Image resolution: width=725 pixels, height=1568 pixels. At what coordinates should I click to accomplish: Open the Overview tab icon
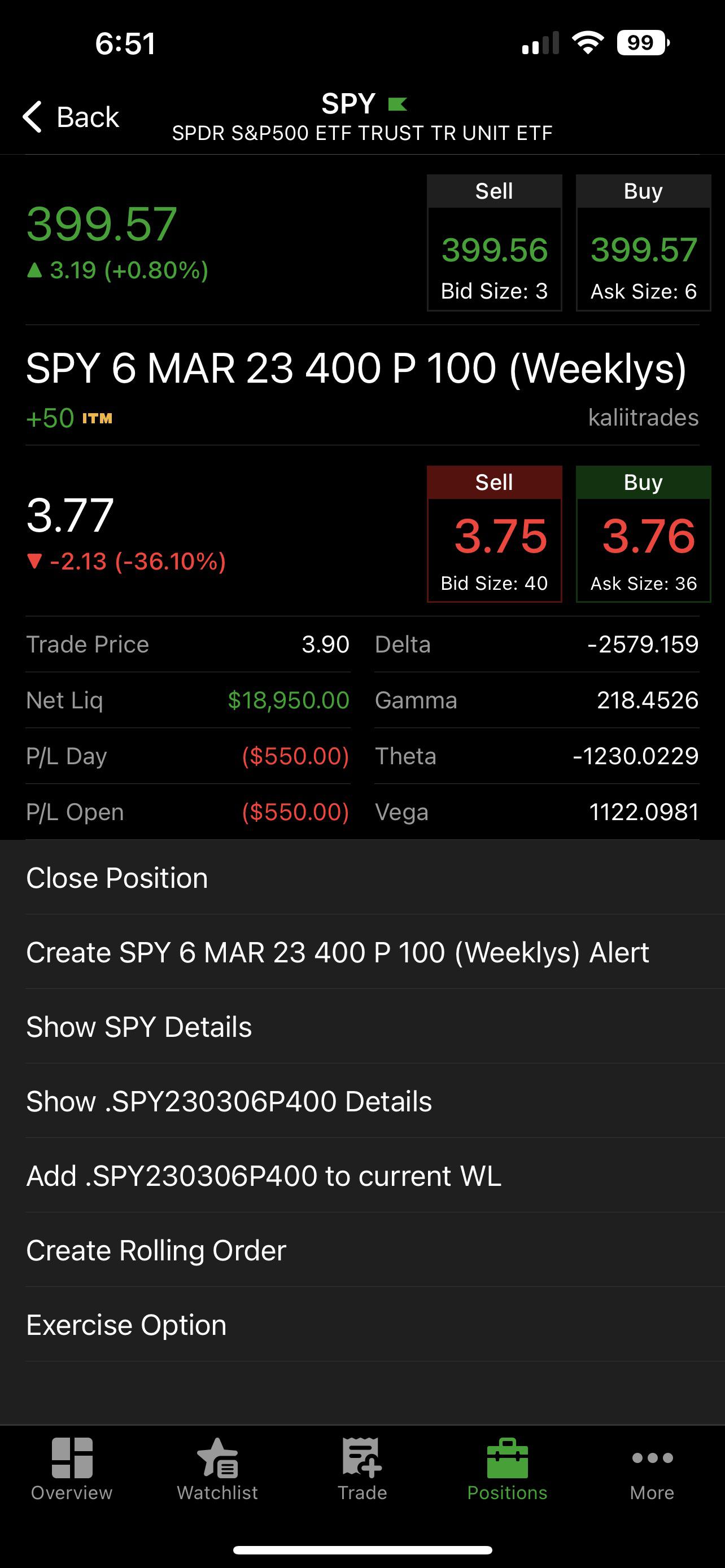(72, 1458)
